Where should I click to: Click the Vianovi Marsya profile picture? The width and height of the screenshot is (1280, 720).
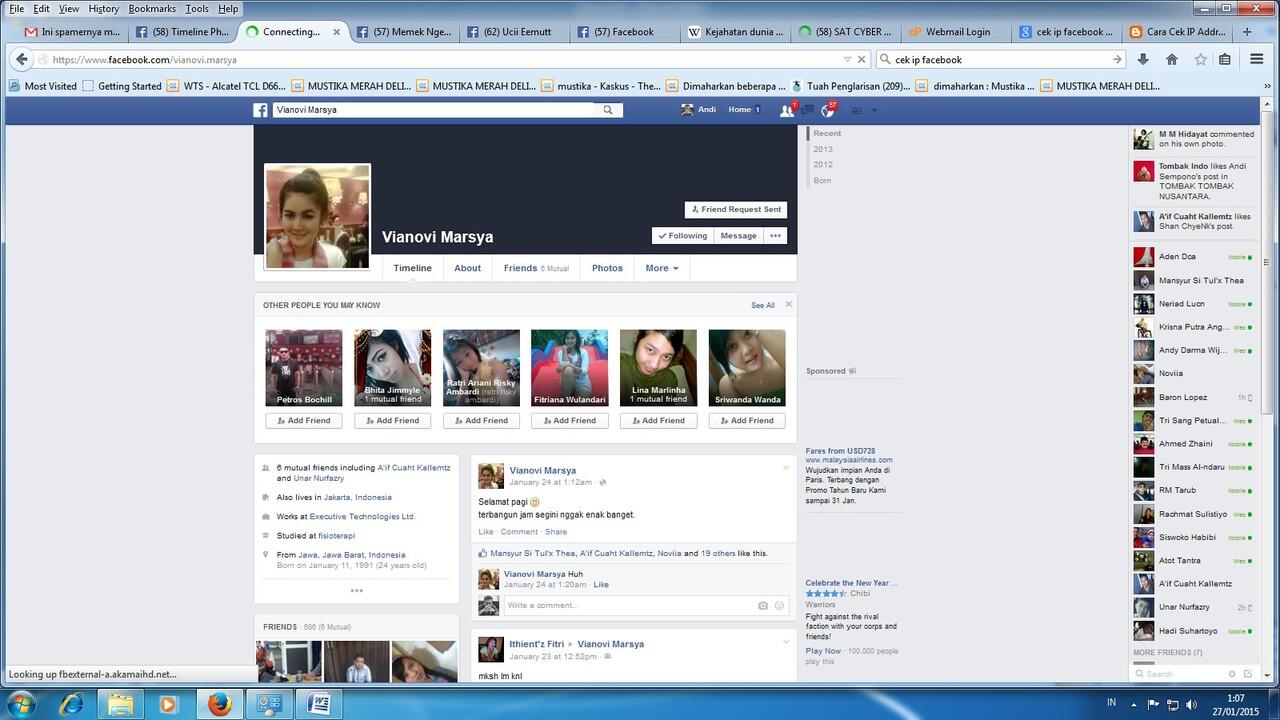317,216
